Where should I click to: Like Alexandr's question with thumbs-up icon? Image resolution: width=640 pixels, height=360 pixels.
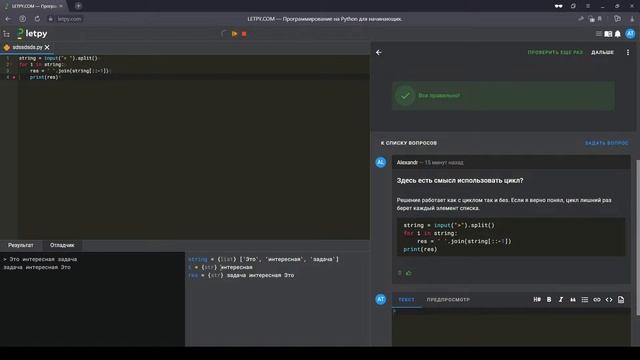[x=409, y=273]
